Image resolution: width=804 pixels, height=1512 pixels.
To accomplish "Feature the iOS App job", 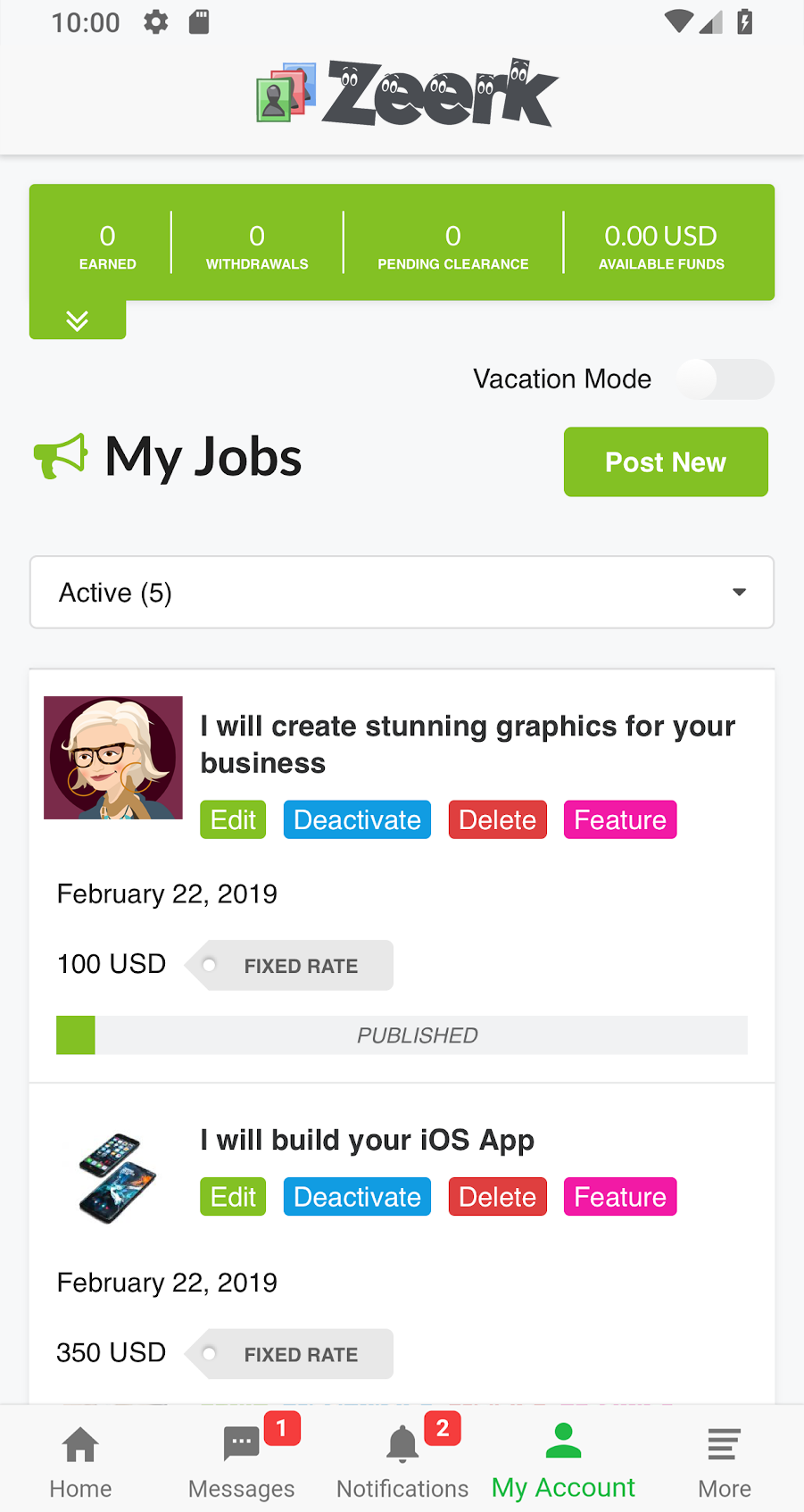I will point(620,1197).
